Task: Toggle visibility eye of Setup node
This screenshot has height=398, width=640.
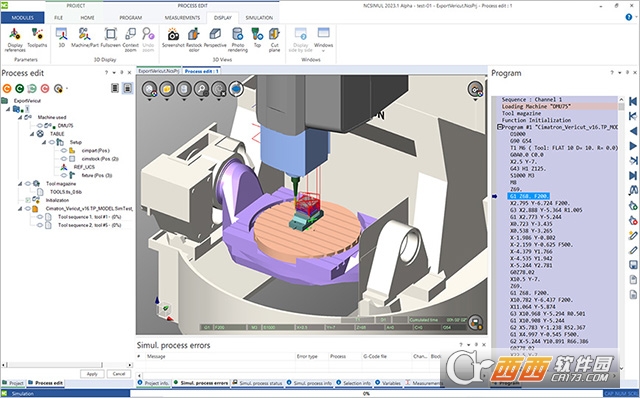Action: pyautogui.click(x=52, y=142)
